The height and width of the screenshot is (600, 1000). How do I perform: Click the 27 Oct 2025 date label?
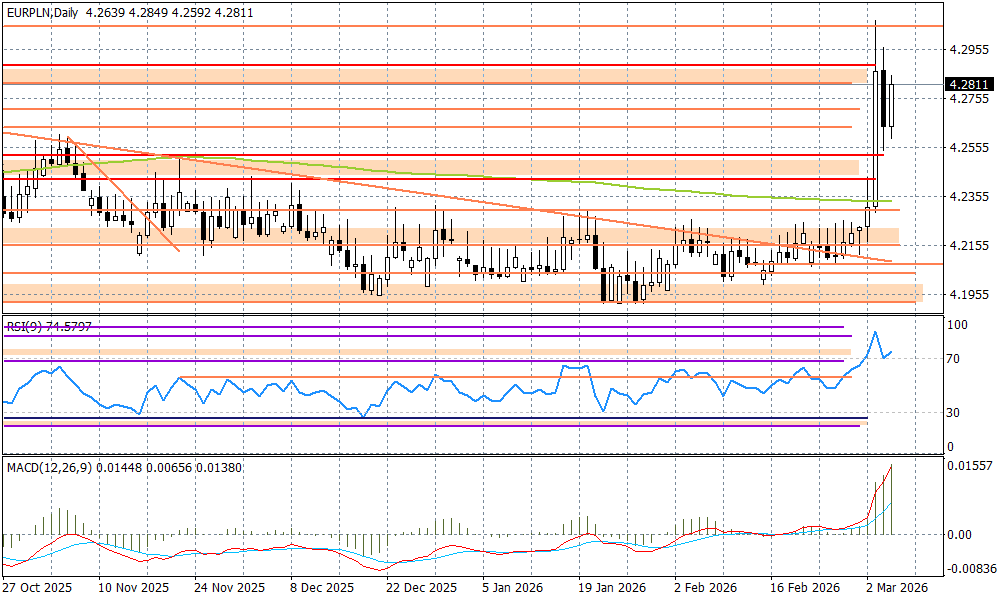pyautogui.click(x=37, y=589)
